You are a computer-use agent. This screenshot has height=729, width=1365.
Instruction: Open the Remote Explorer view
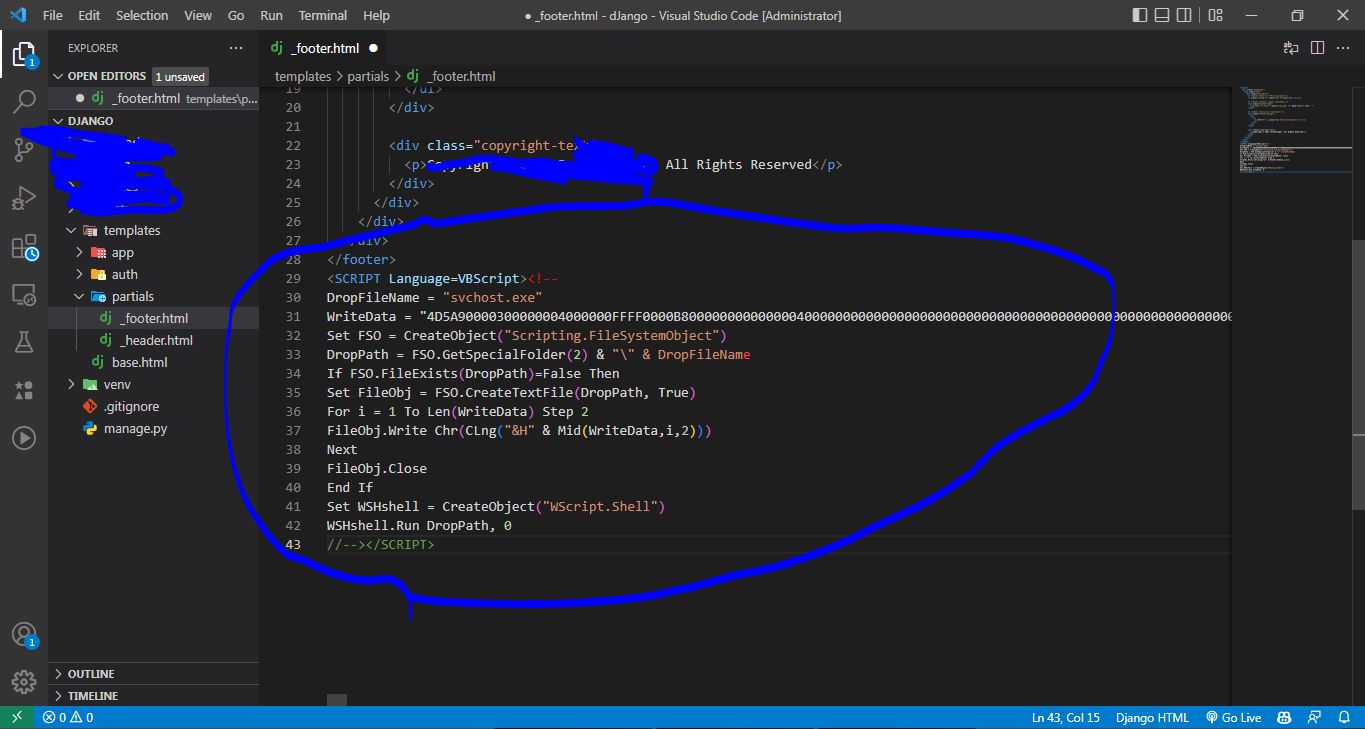coord(24,295)
